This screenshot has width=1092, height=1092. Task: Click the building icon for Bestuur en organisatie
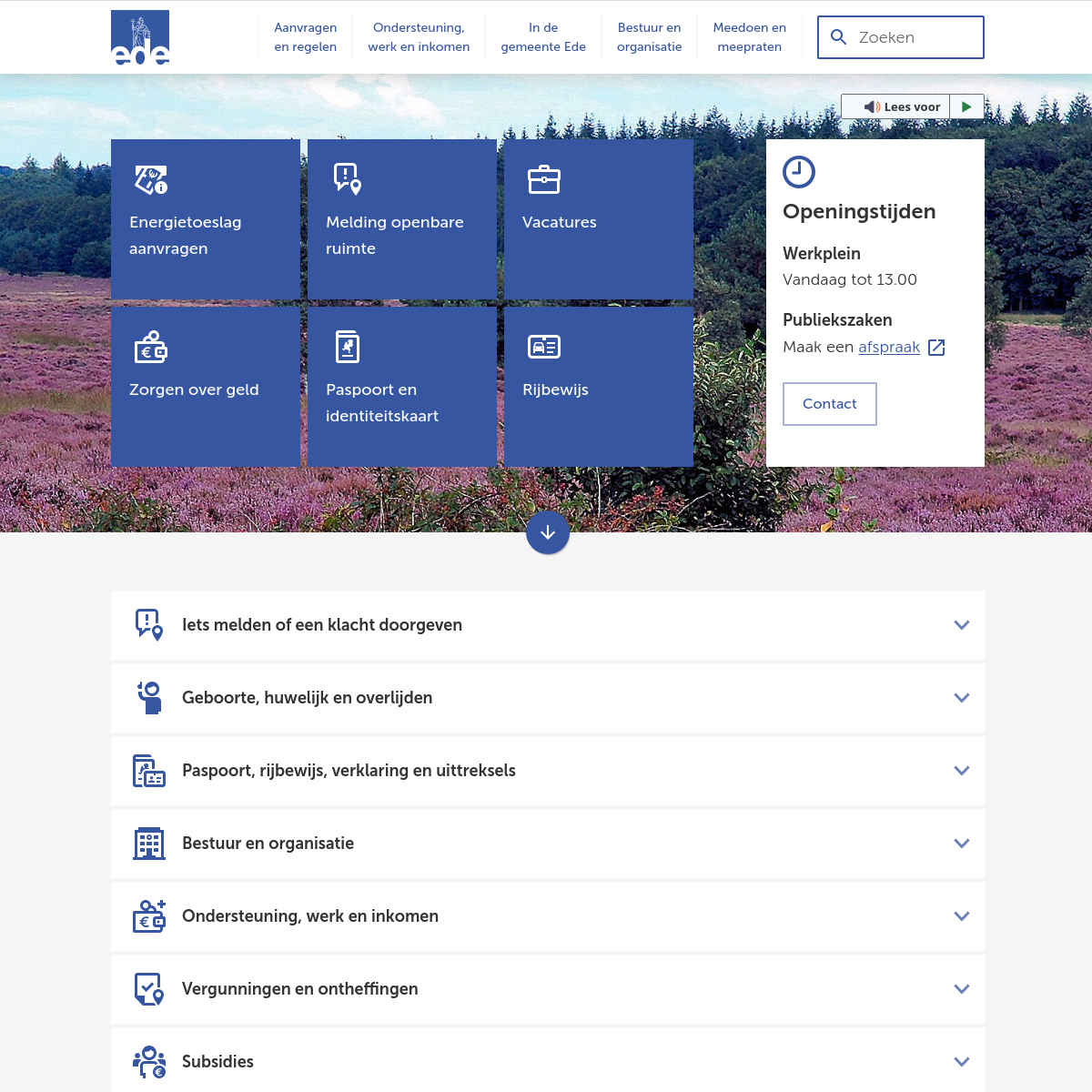click(x=149, y=844)
